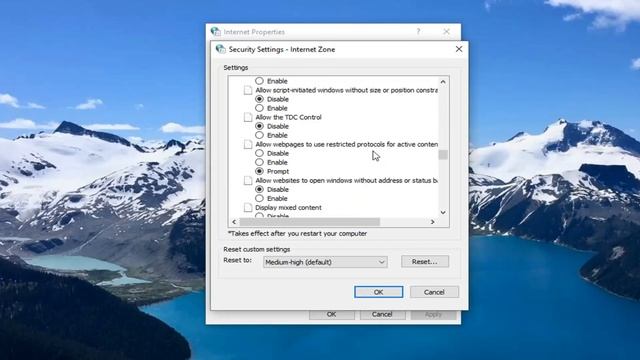Viewport: 640px width, 360px height.
Task: Select Prompt for restricted protocols active content
Action: click(x=259, y=171)
